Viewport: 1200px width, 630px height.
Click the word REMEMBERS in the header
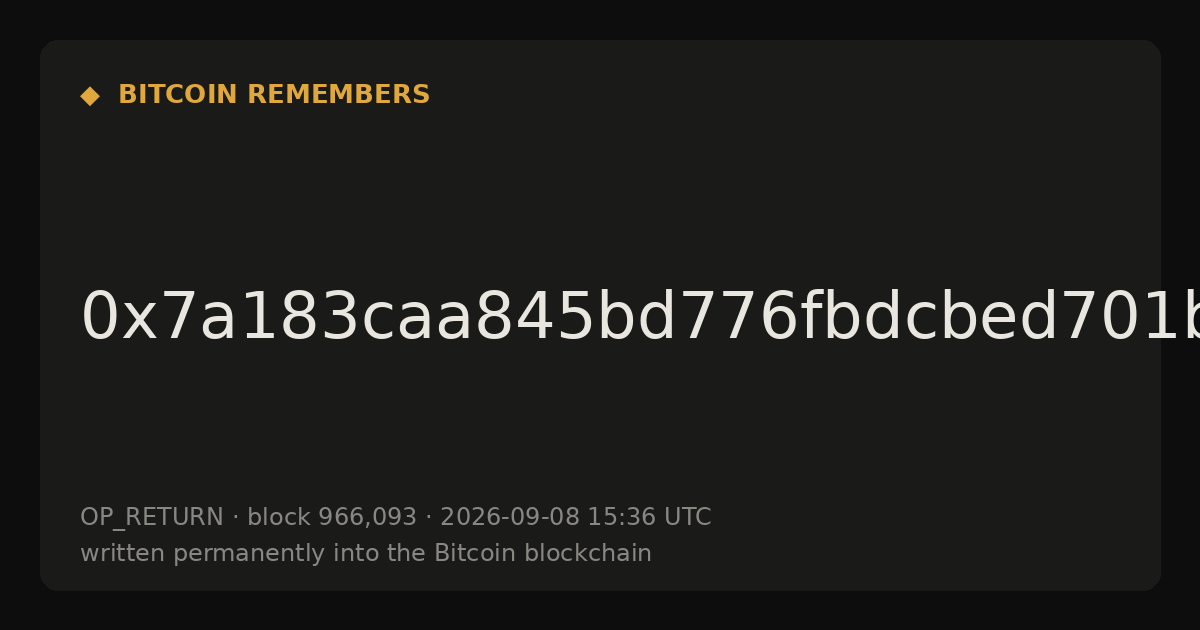click(338, 95)
